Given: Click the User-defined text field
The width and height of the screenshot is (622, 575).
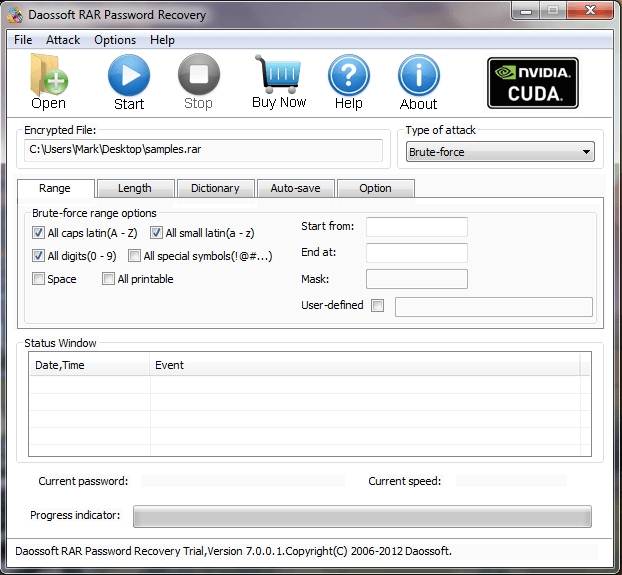Looking at the screenshot, I should (x=494, y=307).
